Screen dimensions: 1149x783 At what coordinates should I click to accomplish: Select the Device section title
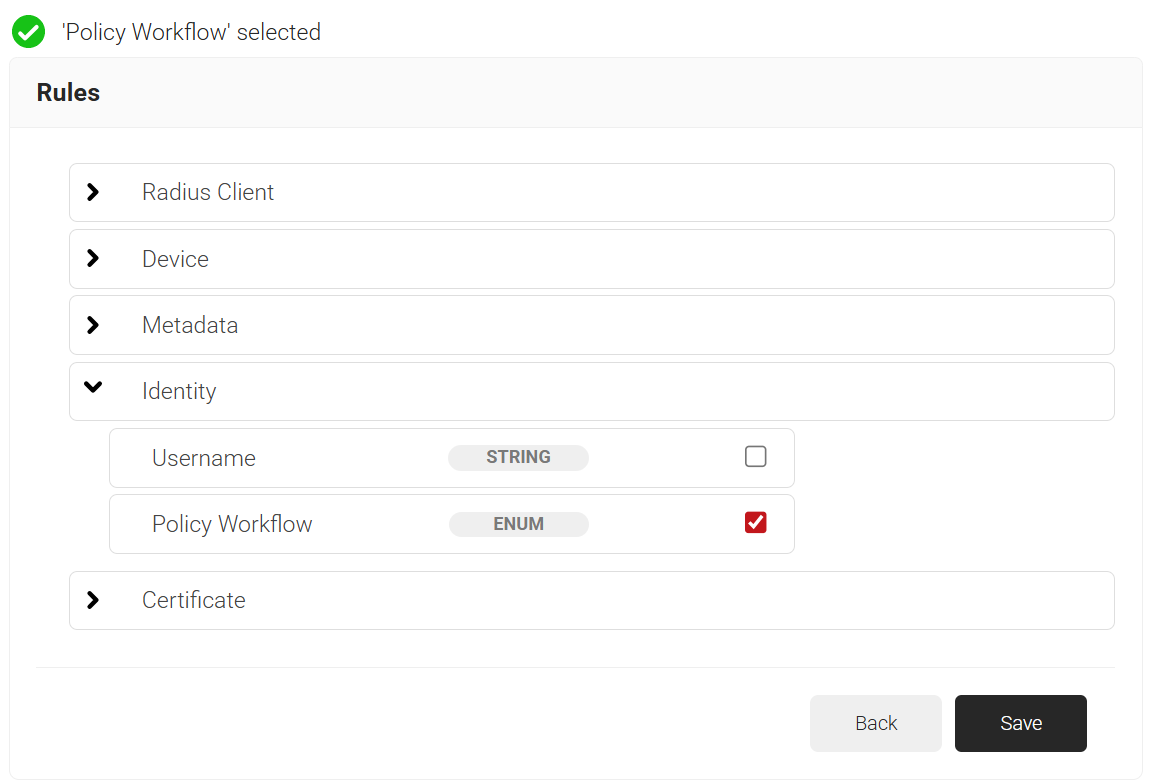point(175,259)
